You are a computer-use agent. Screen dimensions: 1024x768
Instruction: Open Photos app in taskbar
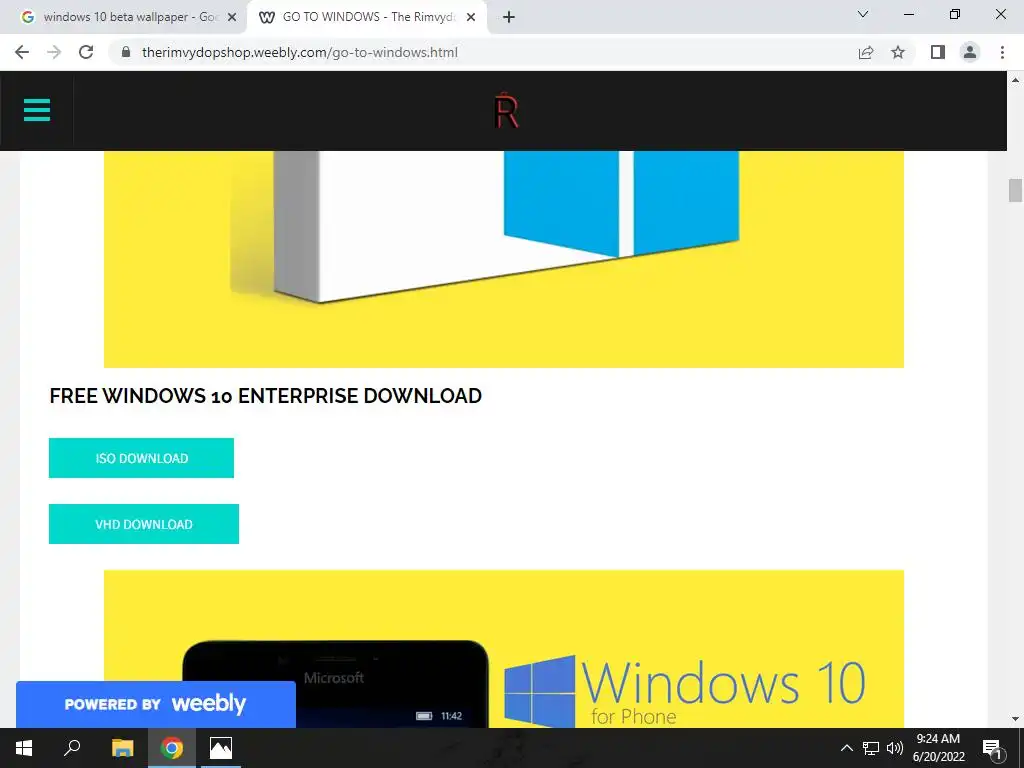(x=221, y=748)
